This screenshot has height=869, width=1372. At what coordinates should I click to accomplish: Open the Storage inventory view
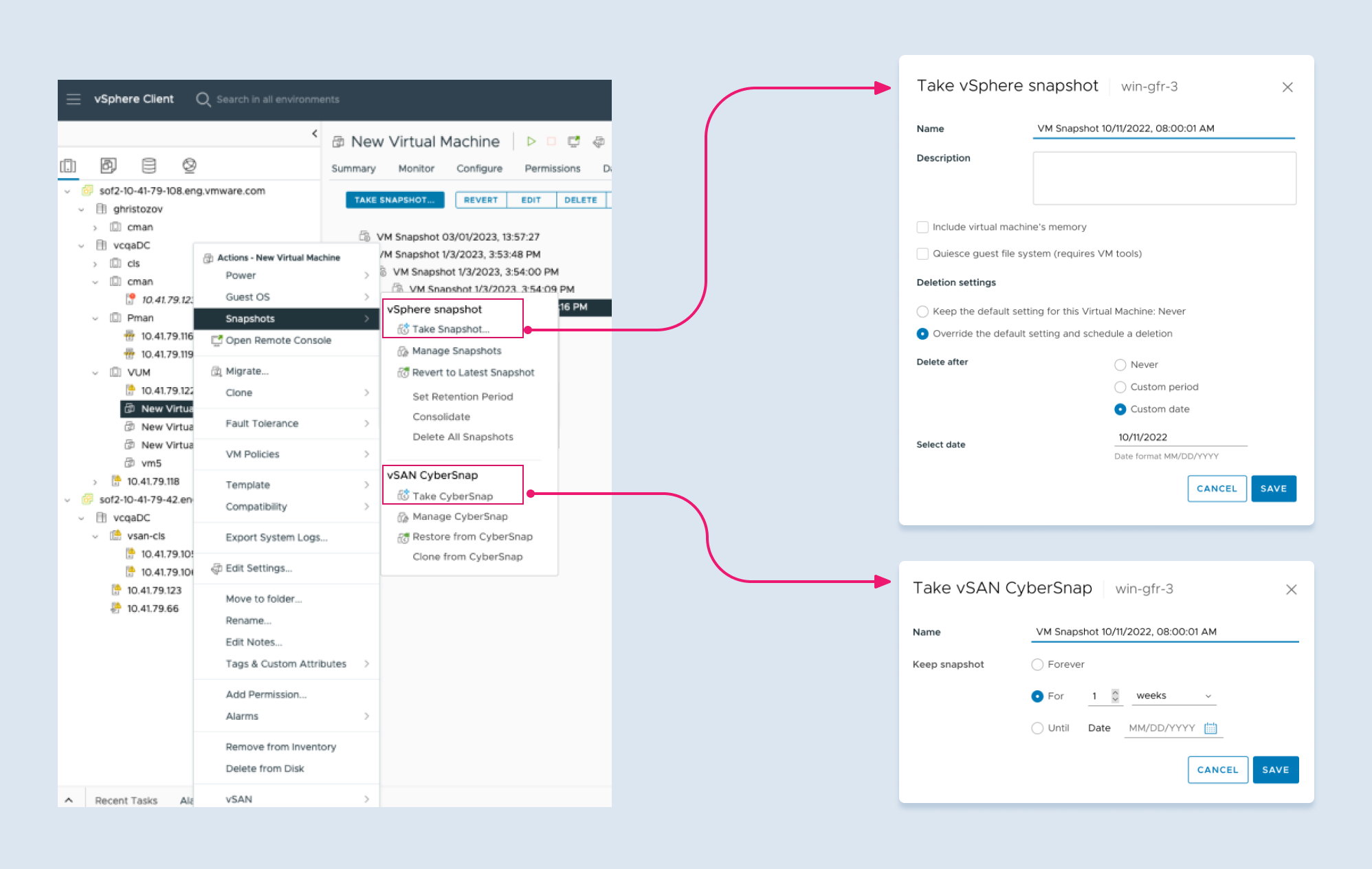tap(148, 165)
